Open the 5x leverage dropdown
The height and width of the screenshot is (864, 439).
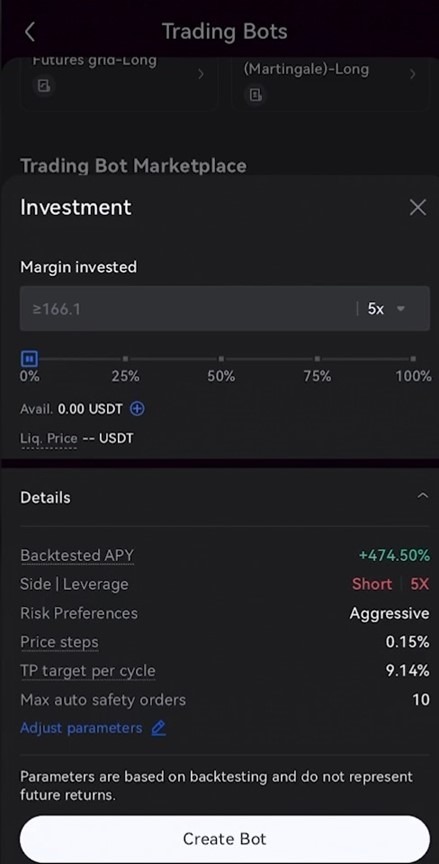[387, 309]
